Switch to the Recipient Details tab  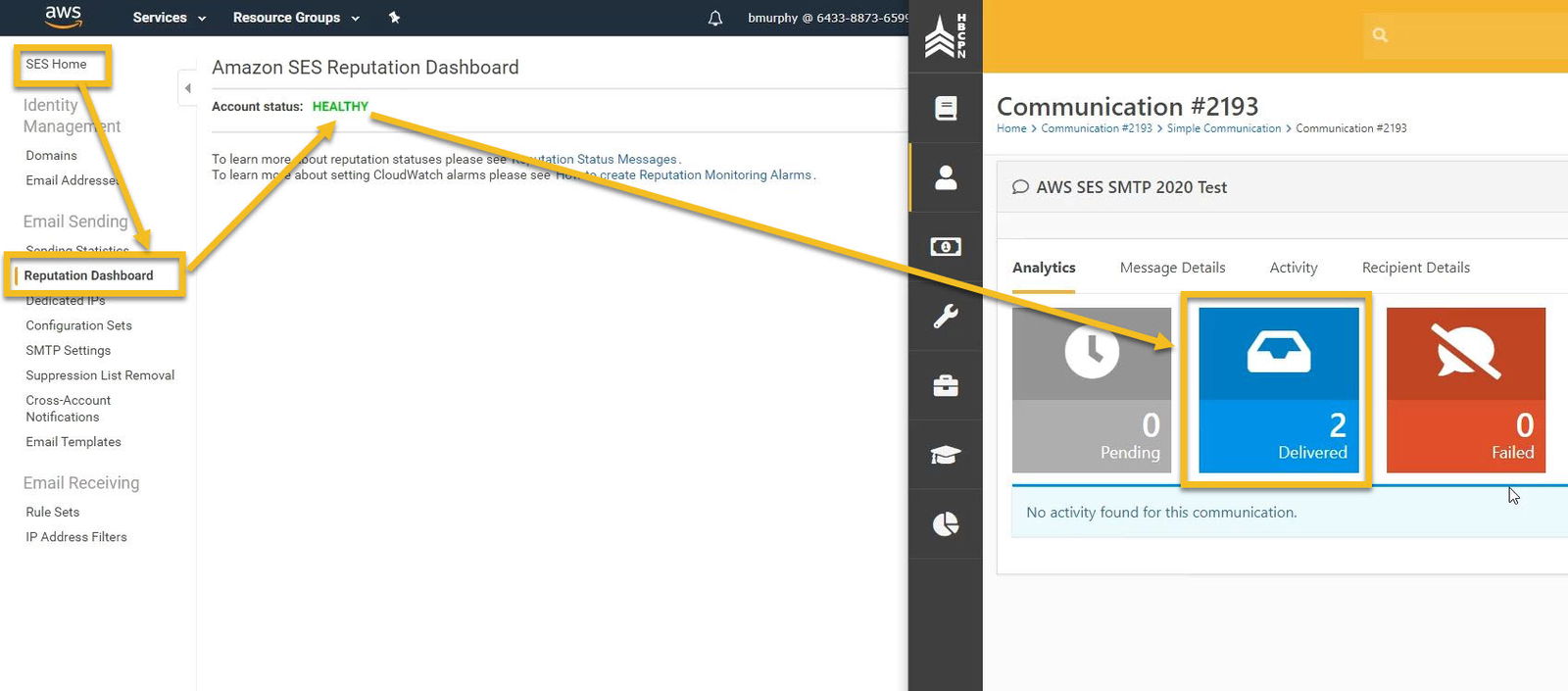point(1416,268)
